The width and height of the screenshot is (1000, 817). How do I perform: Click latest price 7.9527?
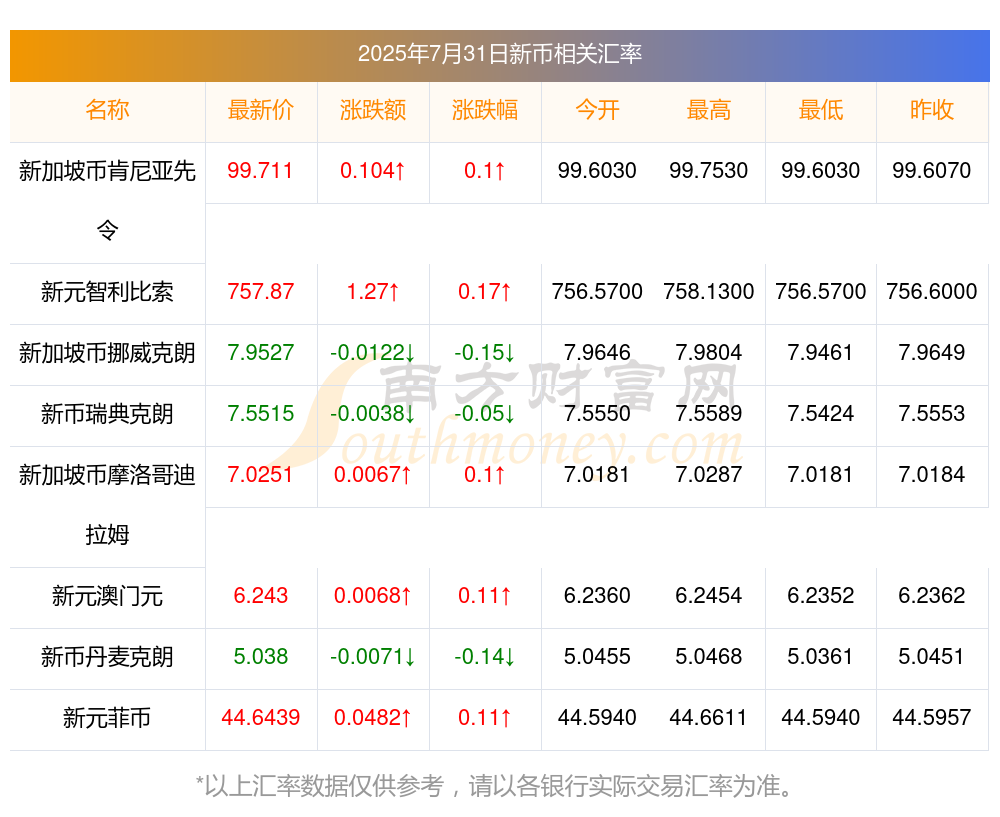pyautogui.click(x=260, y=353)
